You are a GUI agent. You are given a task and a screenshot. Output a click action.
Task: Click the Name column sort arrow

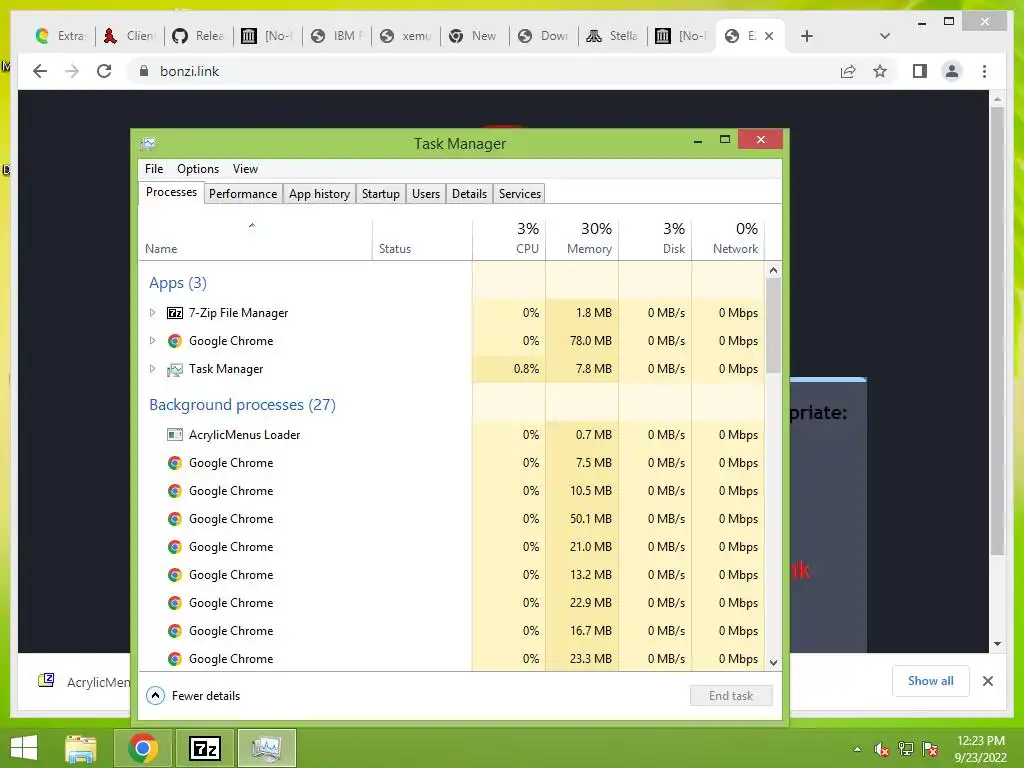tap(251, 225)
